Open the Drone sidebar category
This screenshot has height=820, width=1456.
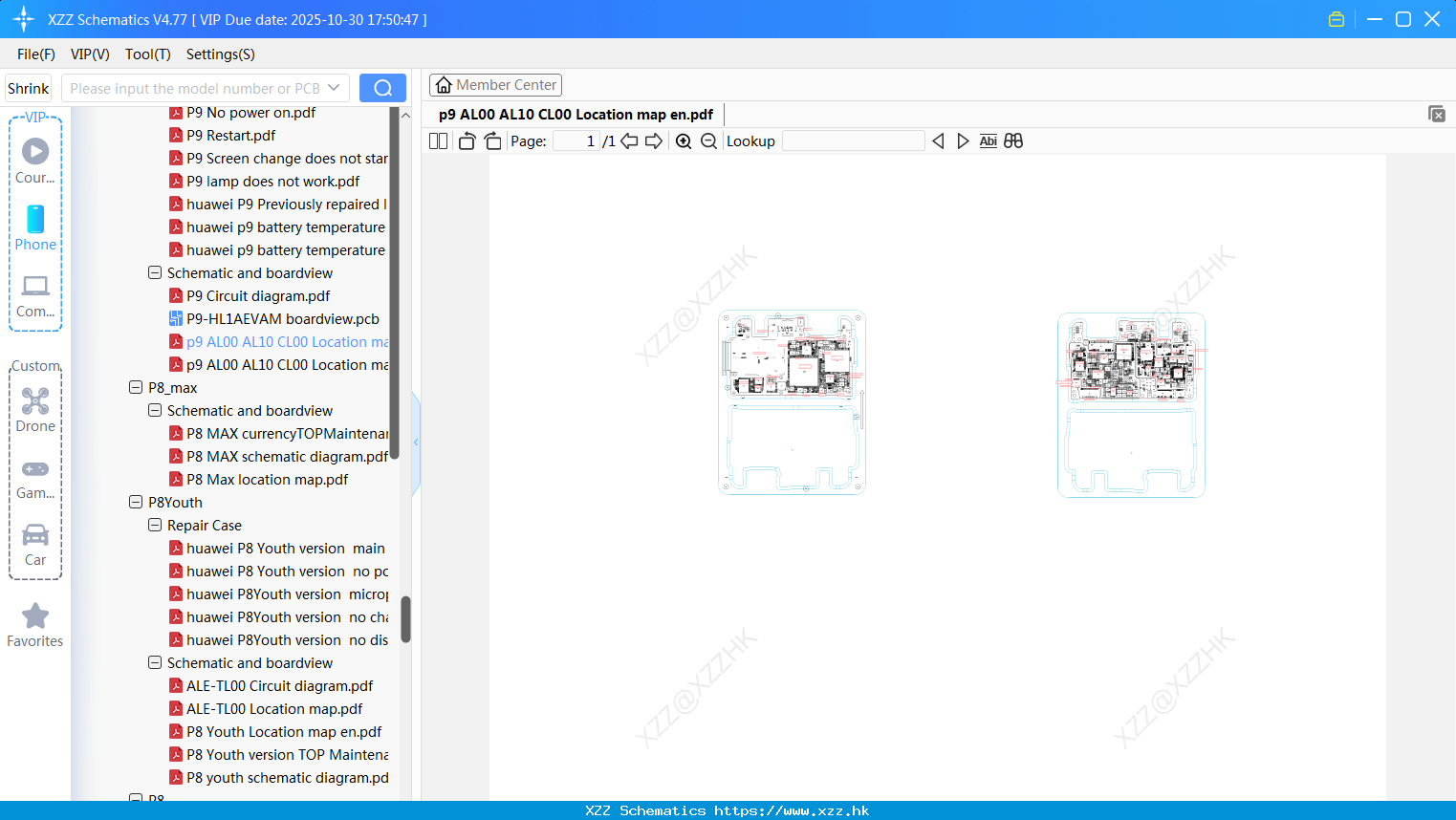(x=35, y=410)
